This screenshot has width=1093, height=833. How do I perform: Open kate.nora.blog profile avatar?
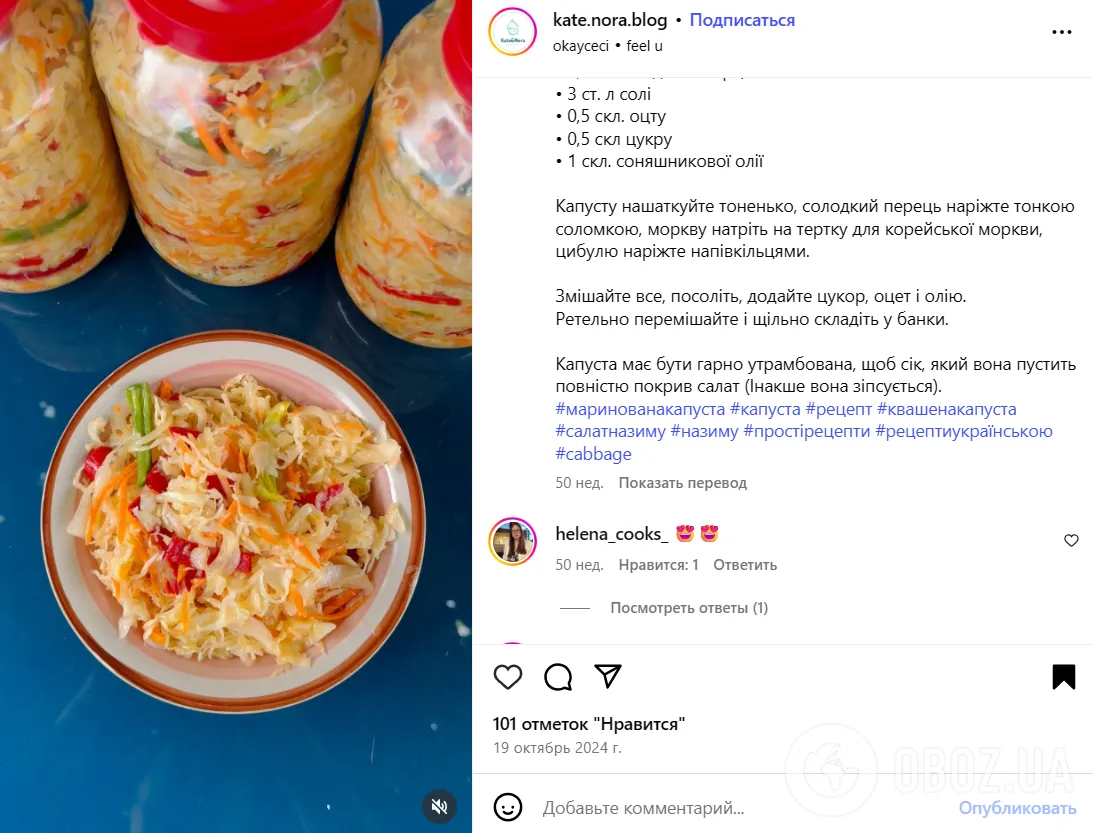(x=512, y=32)
